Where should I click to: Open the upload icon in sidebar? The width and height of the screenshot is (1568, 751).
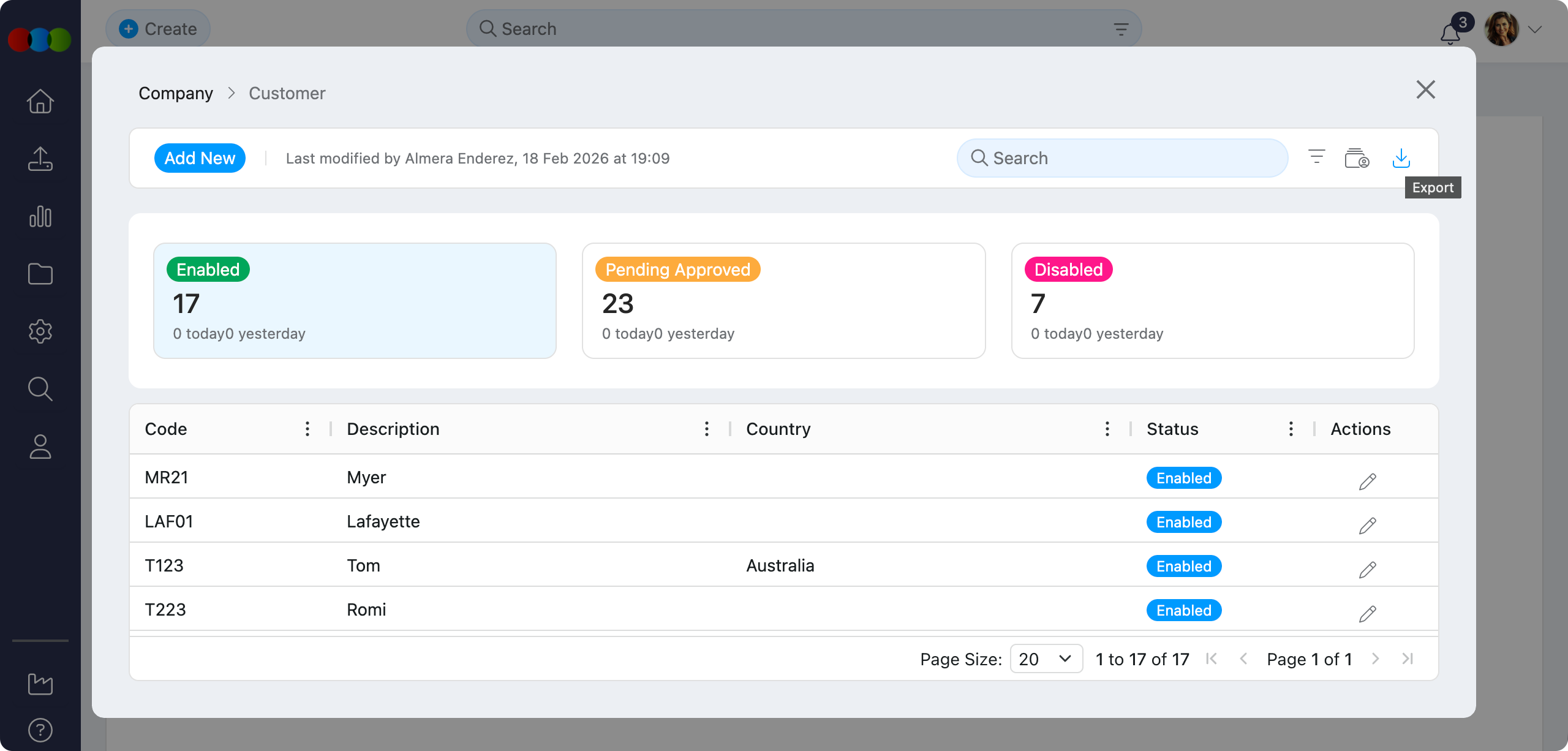(x=40, y=159)
